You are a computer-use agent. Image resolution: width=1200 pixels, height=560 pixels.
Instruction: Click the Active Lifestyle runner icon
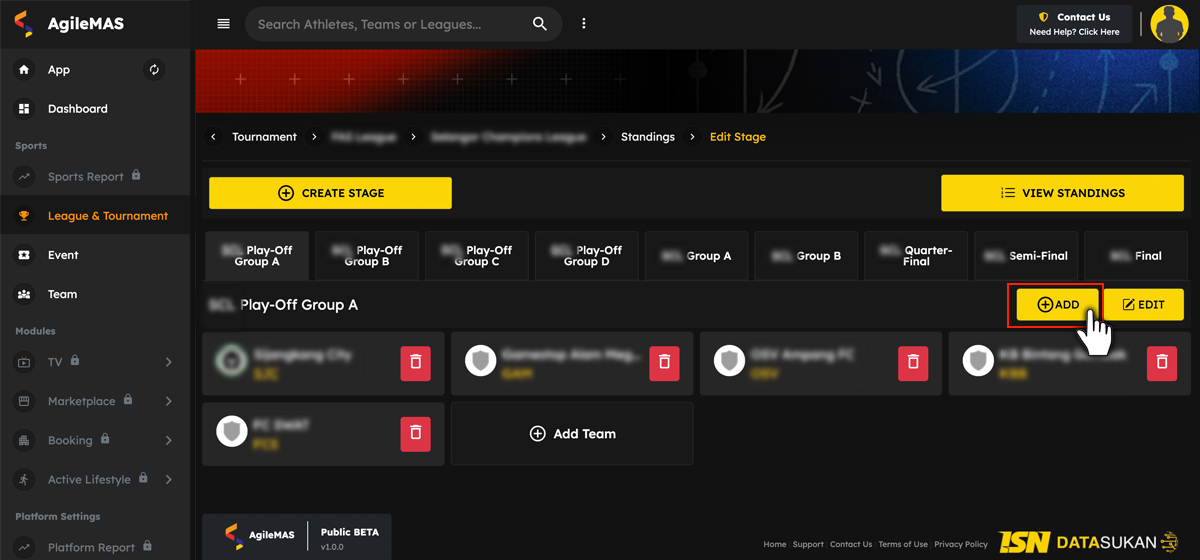point(24,479)
